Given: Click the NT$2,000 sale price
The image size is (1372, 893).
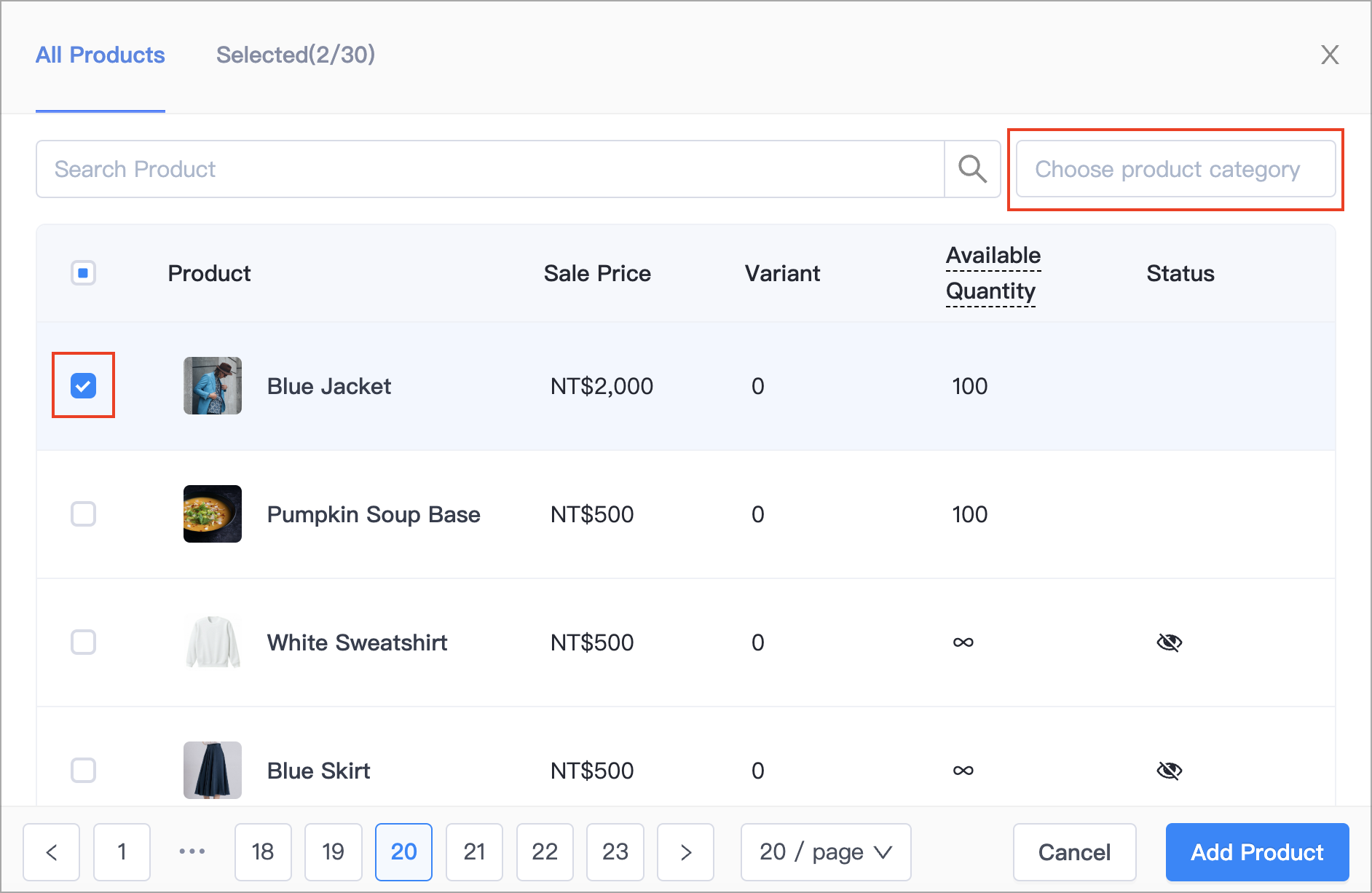Looking at the screenshot, I should (x=602, y=386).
